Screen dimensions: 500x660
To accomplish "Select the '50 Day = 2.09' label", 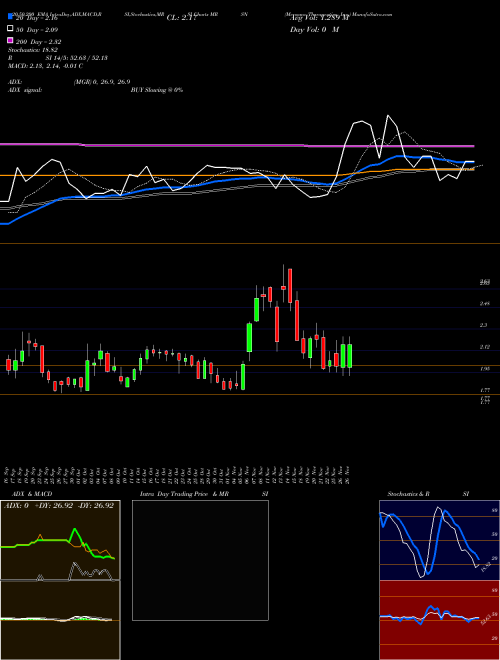I will (x=37, y=30).
